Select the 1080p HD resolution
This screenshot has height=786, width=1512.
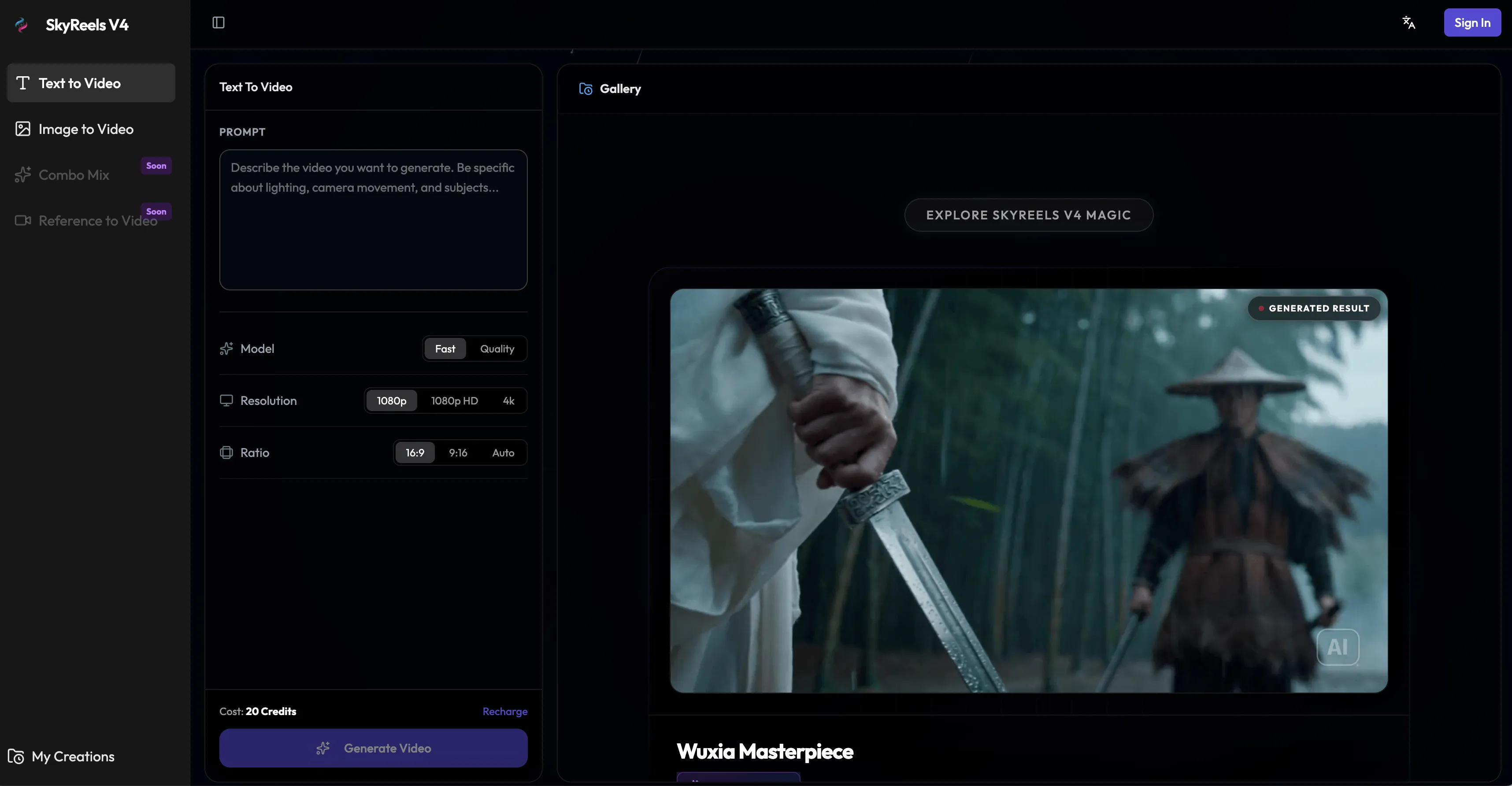pos(454,400)
